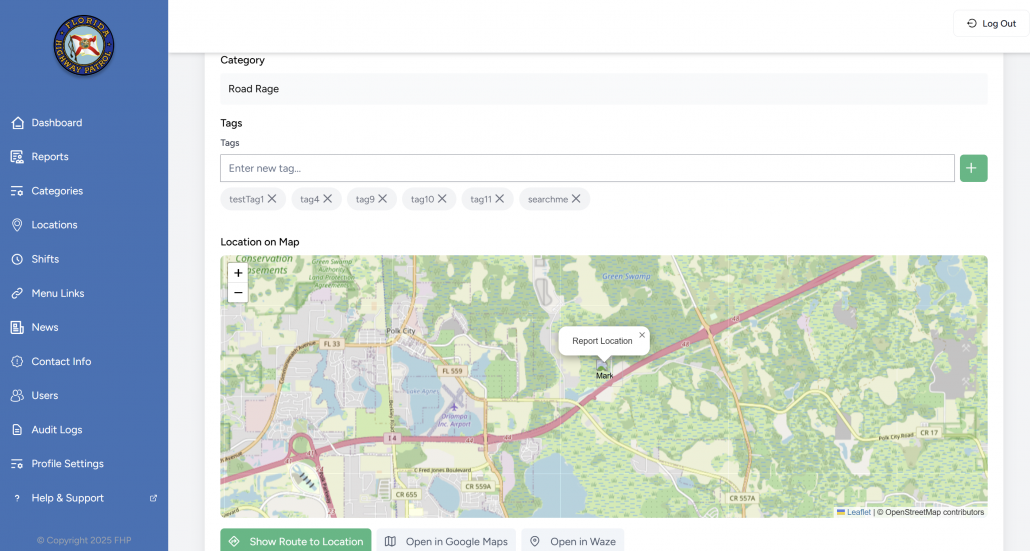Click the green add tag plus button
This screenshot has width=1030, height=551.
point(973,168)
